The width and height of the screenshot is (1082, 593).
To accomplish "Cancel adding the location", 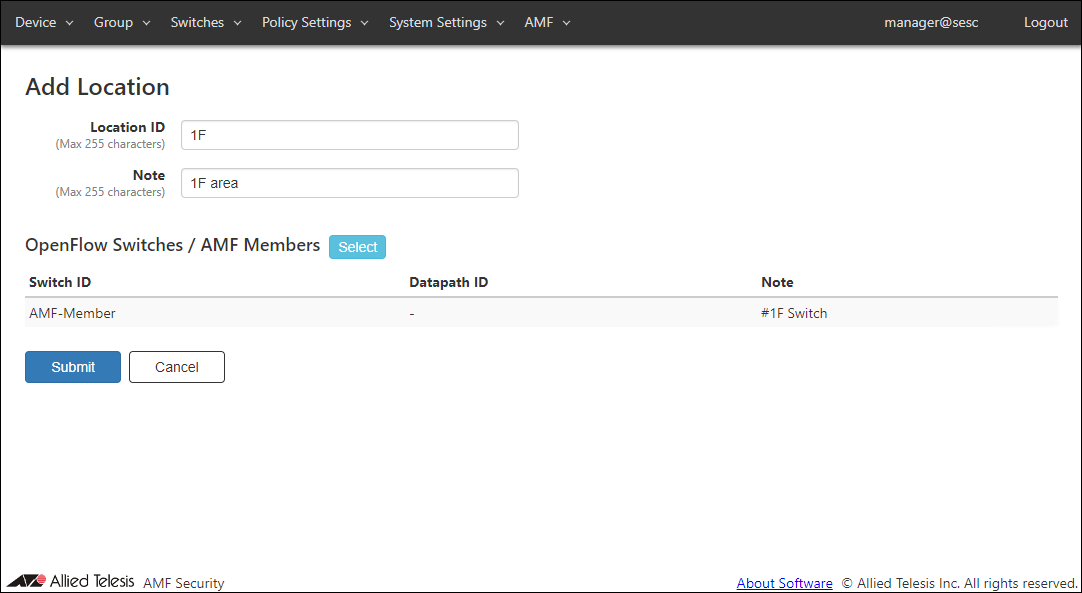I will point(177,367).
